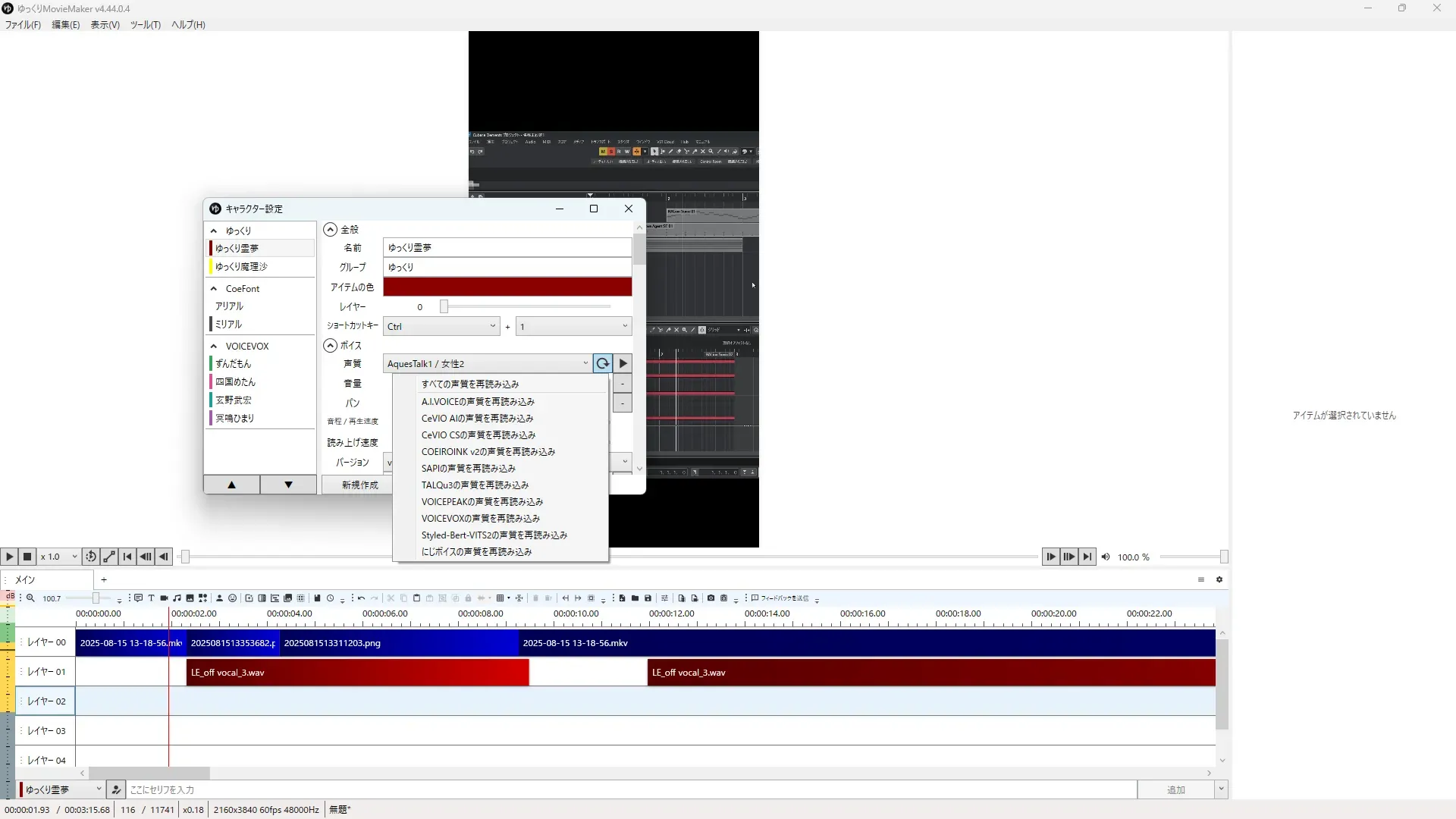1456x819 pixels.
Task: Click the speaker volume icon
Action: click(1106, 557)
